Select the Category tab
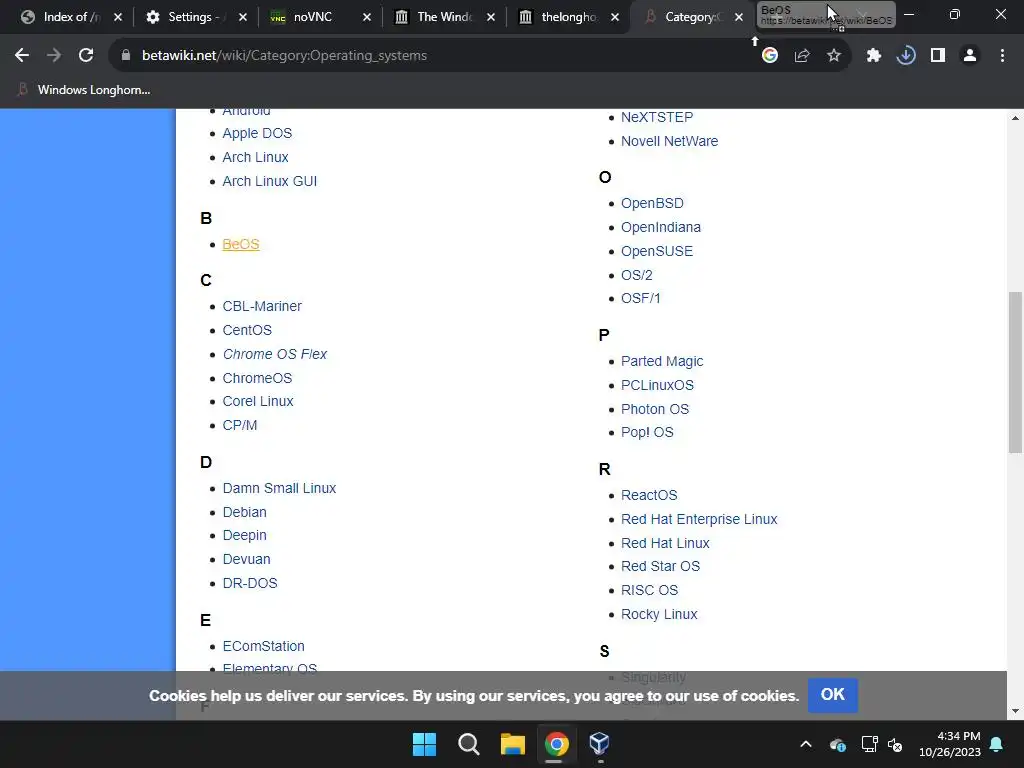The height and width of the screenshot is (768, 1024). point(692,17)
